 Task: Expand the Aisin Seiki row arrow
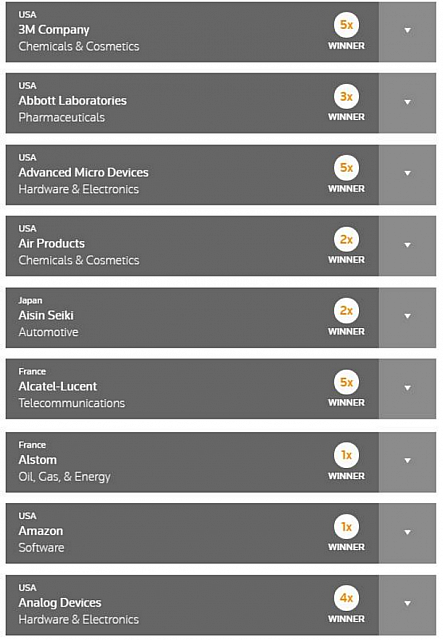[x=407, y=318]
